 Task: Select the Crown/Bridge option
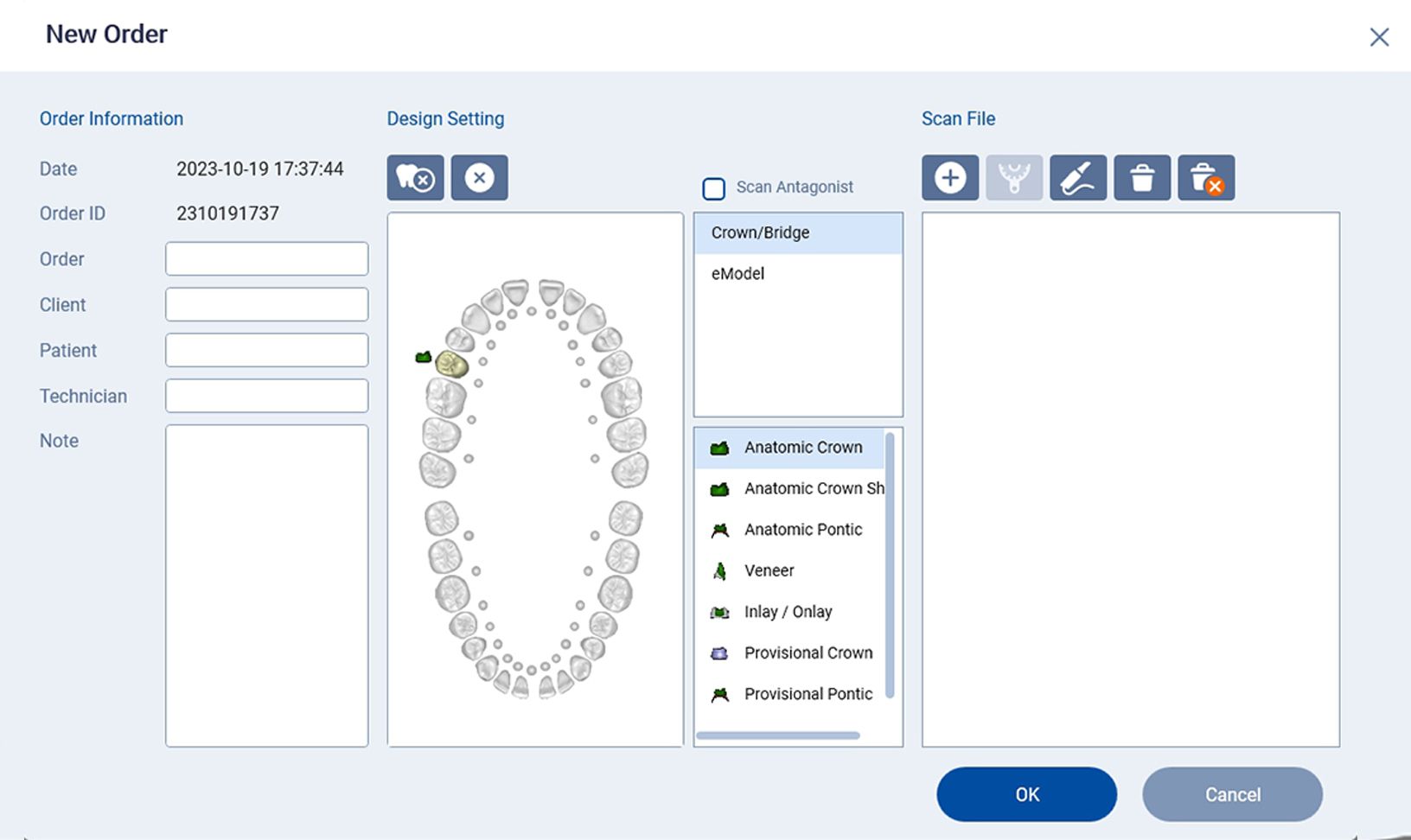759,232
